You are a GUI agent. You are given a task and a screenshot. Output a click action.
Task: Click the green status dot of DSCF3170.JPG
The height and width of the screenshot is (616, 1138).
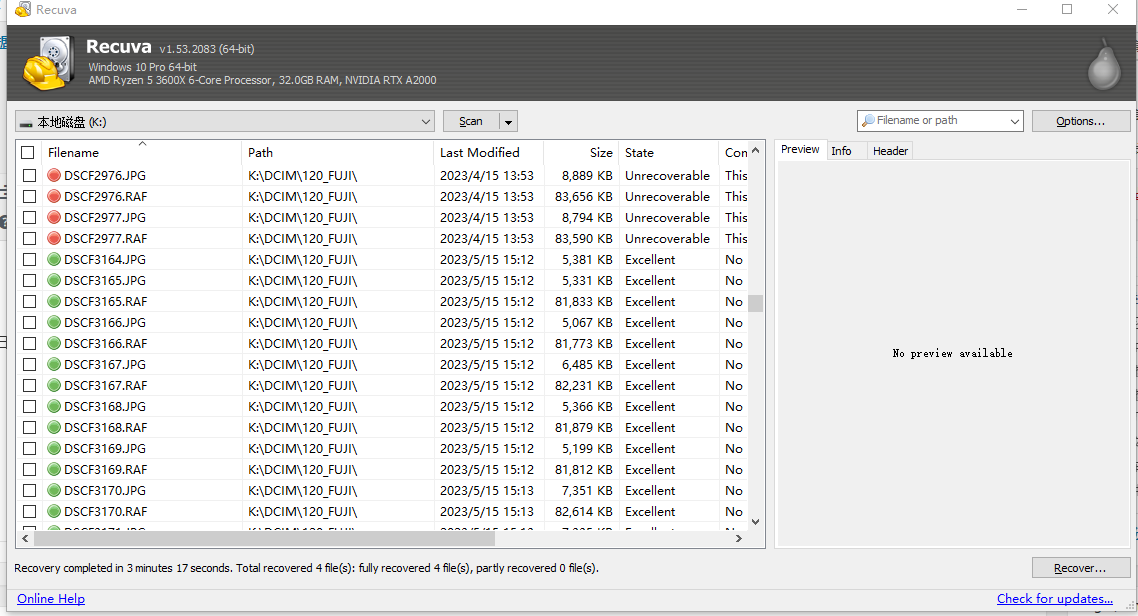tap(54, 490)
